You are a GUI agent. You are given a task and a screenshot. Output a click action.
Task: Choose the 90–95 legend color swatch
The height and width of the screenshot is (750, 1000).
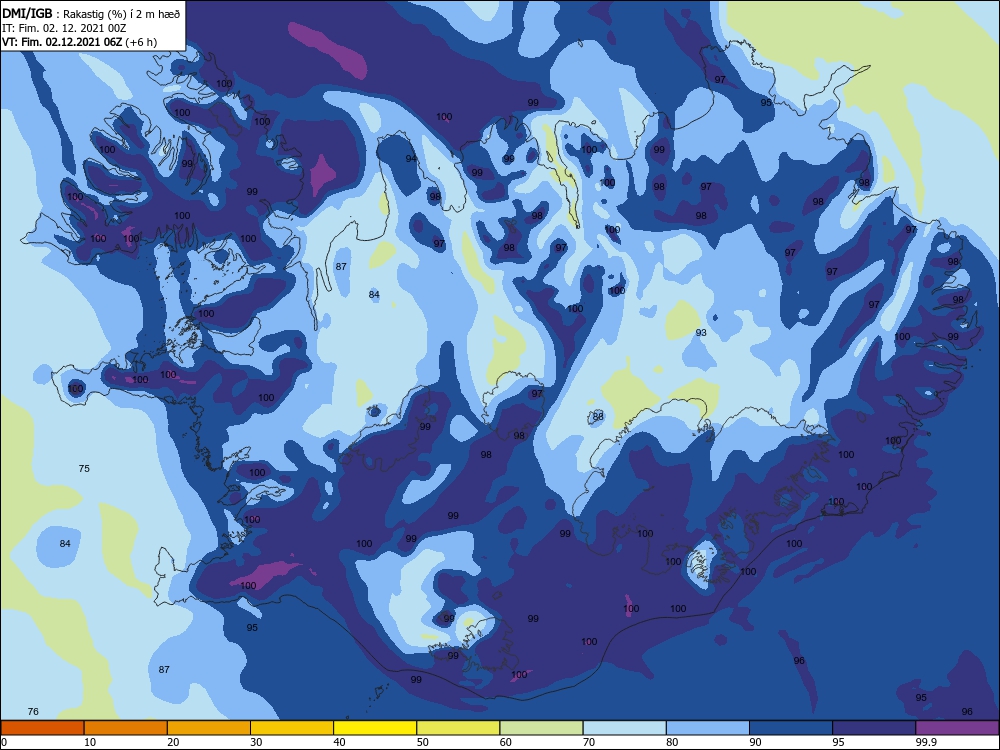pos(791,728)
